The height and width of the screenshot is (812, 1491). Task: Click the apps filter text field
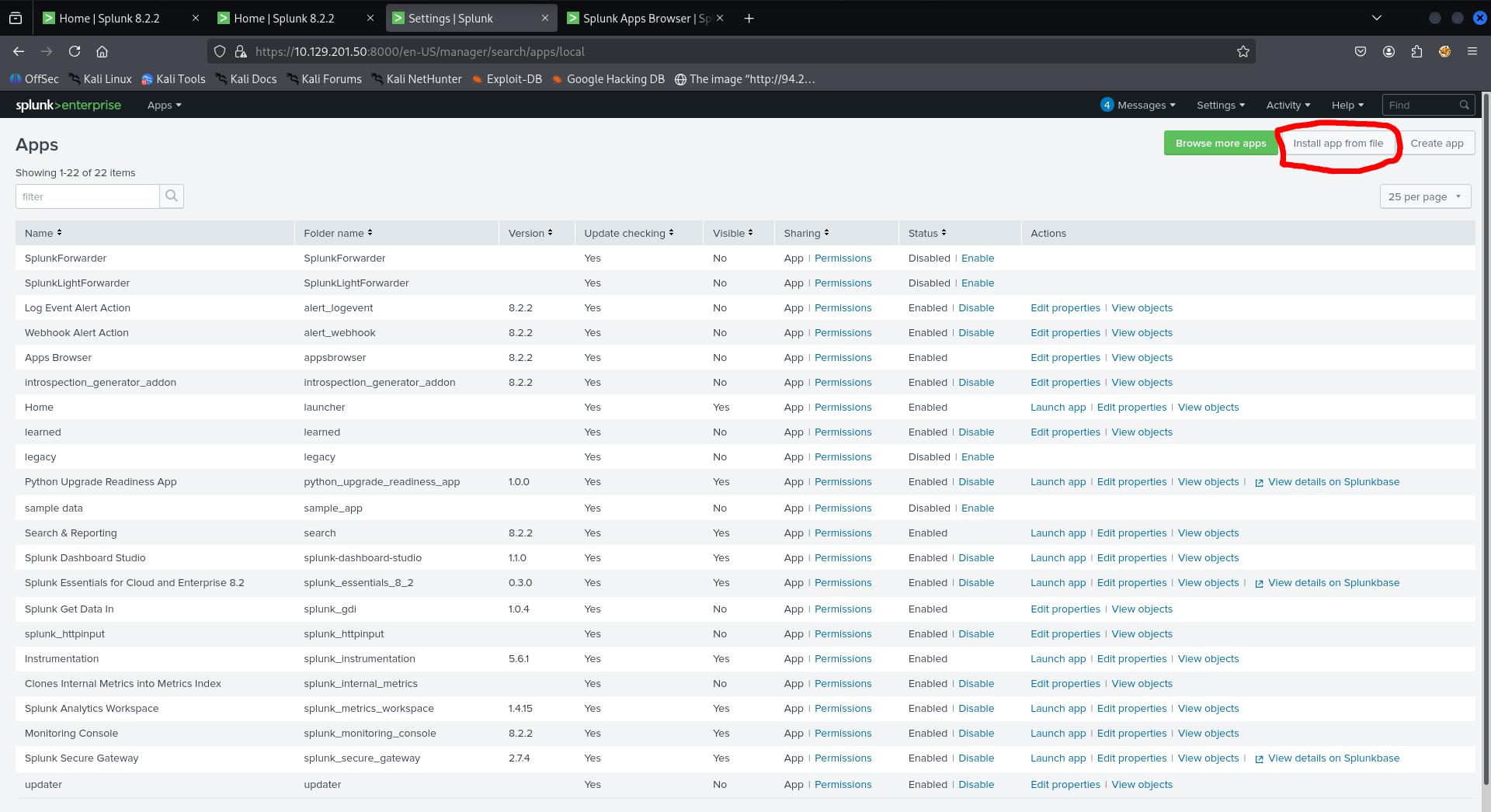[x=87, y=196]
